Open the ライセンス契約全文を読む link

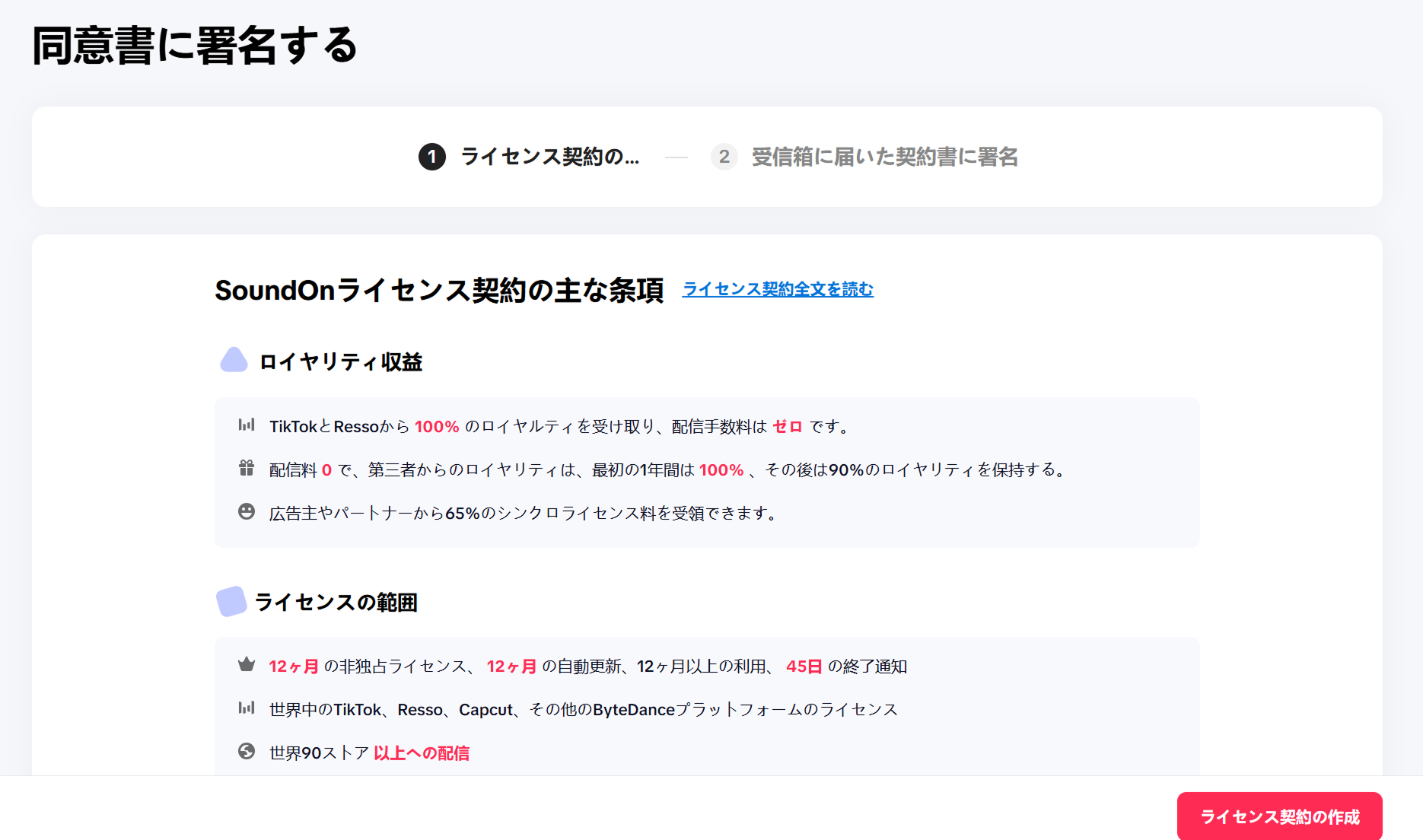click(778, 289)
